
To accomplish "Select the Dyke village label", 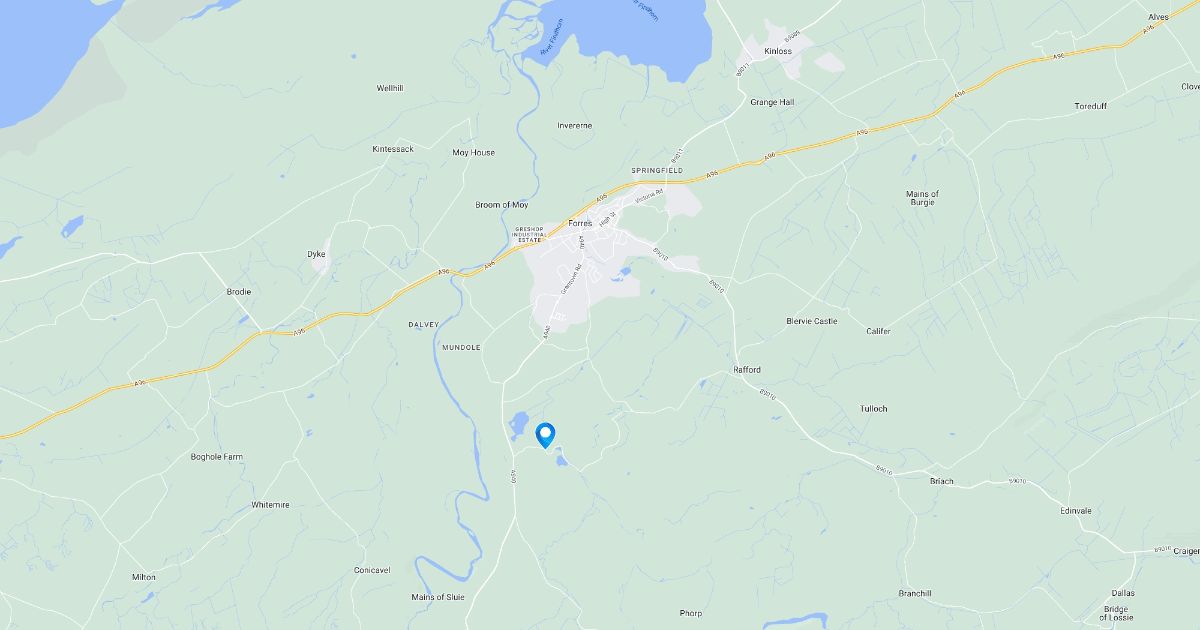I will [316, 254].
